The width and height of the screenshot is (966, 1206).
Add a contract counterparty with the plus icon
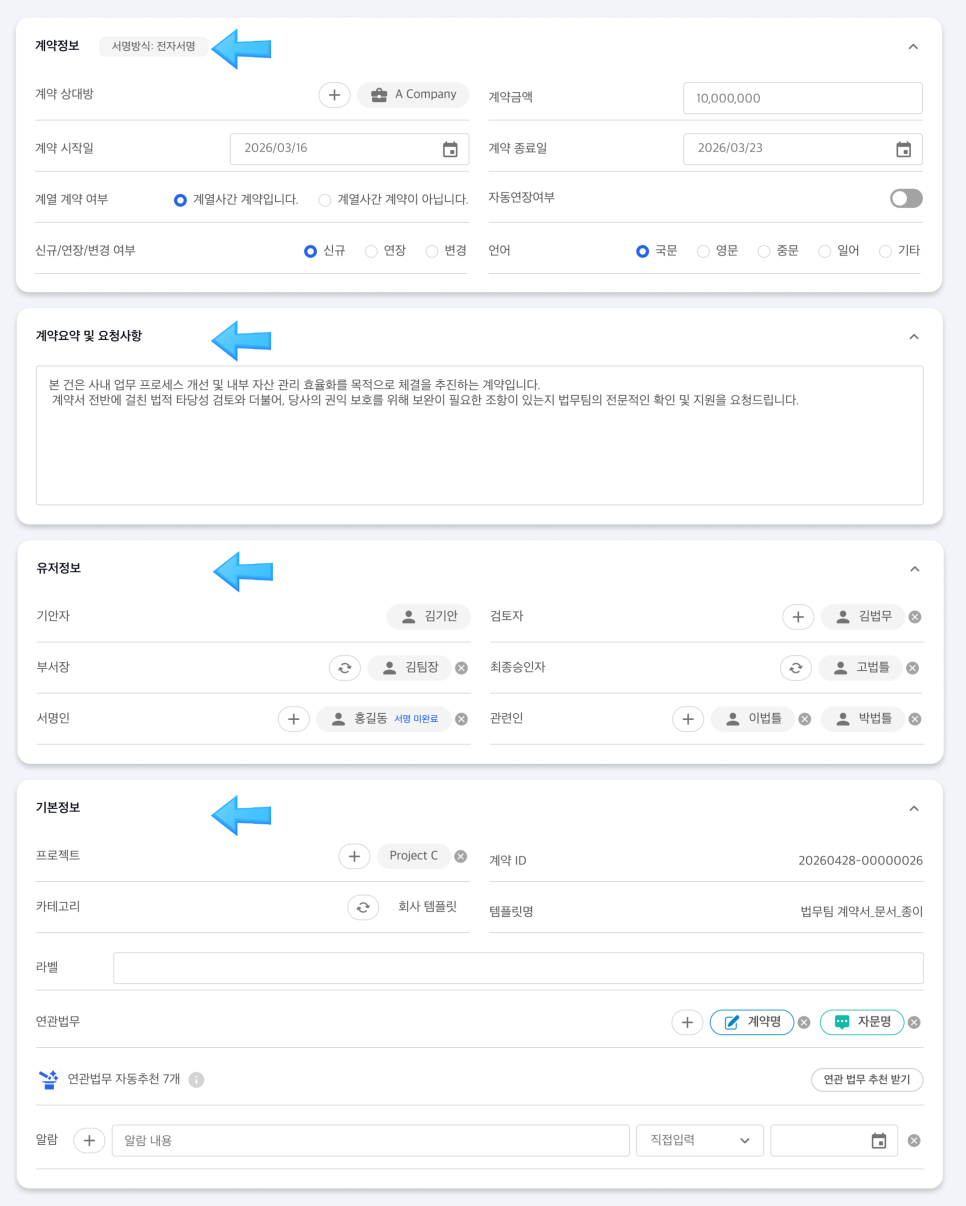[x=334, y=94]
